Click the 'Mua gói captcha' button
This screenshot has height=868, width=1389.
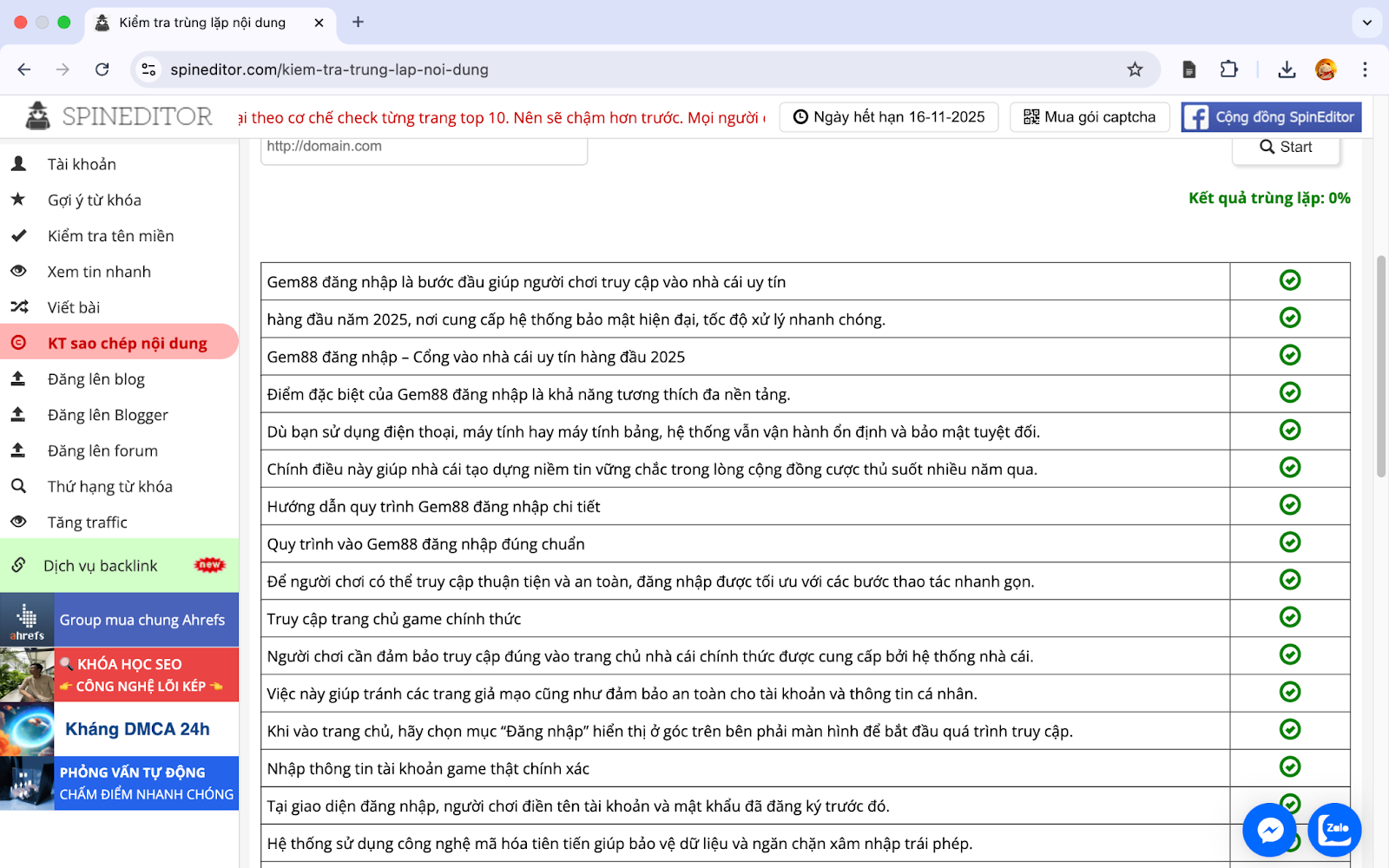(1089, 117)
